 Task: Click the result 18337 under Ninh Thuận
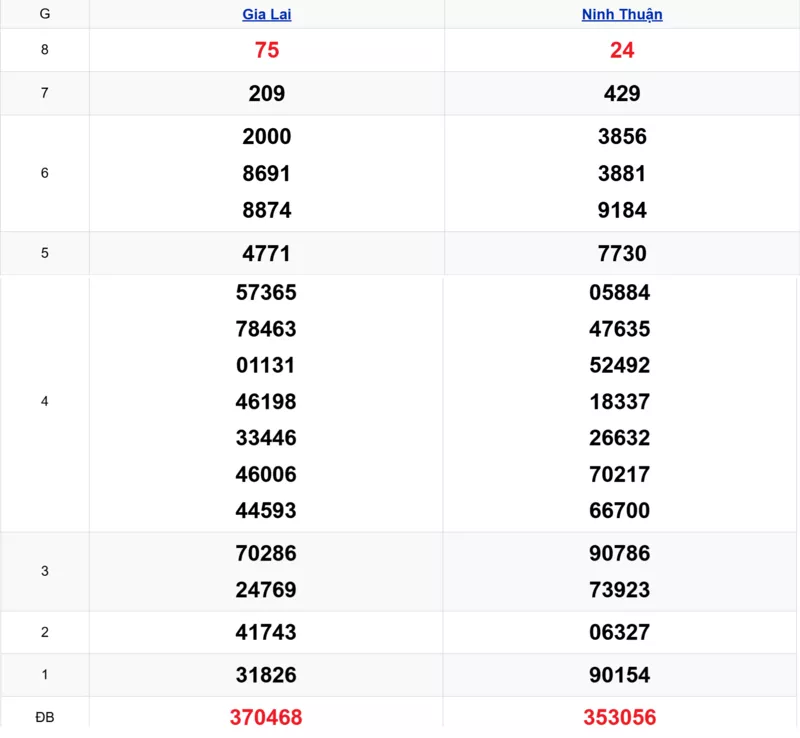620,401
